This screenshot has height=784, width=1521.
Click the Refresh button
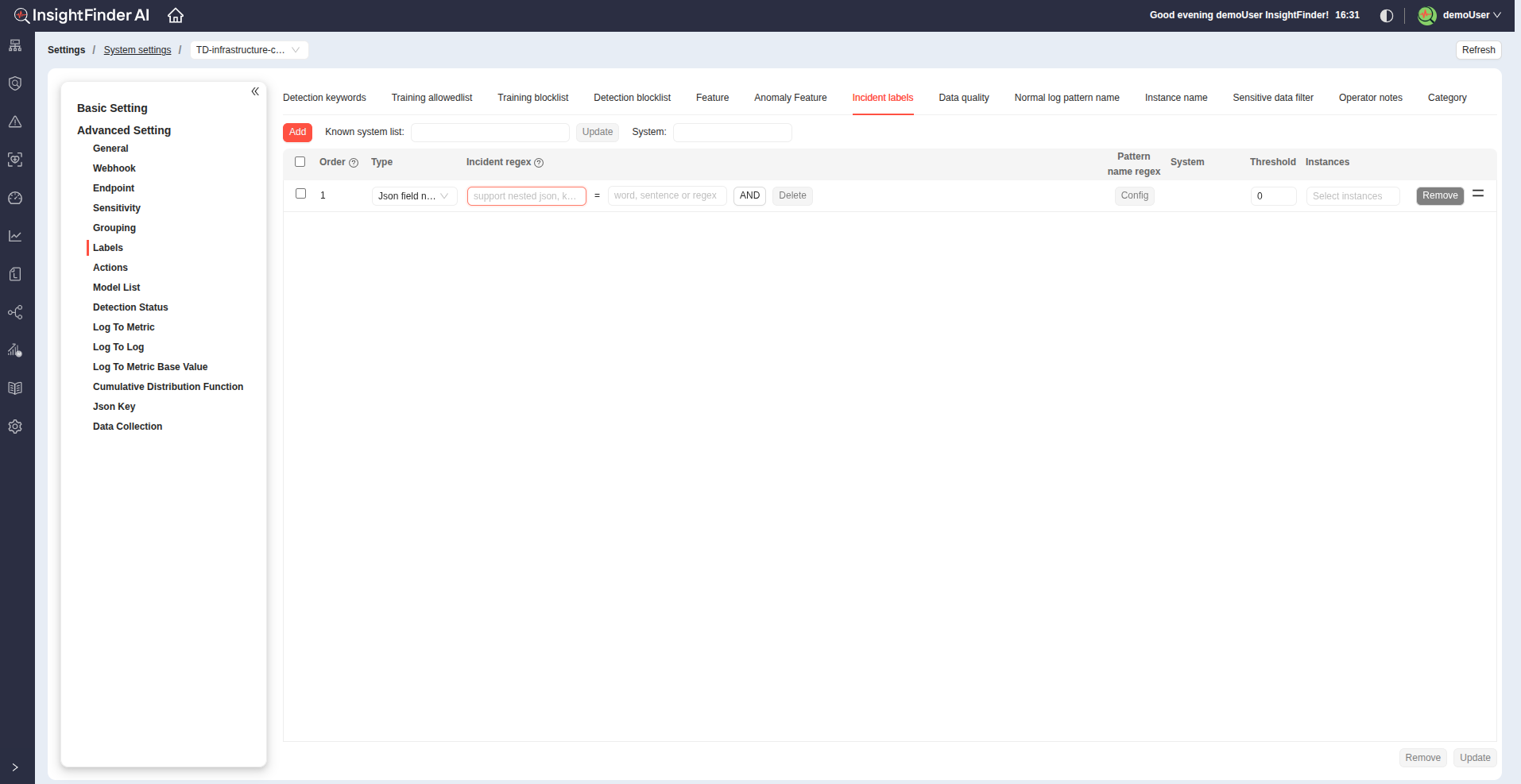click(1478, 50)
